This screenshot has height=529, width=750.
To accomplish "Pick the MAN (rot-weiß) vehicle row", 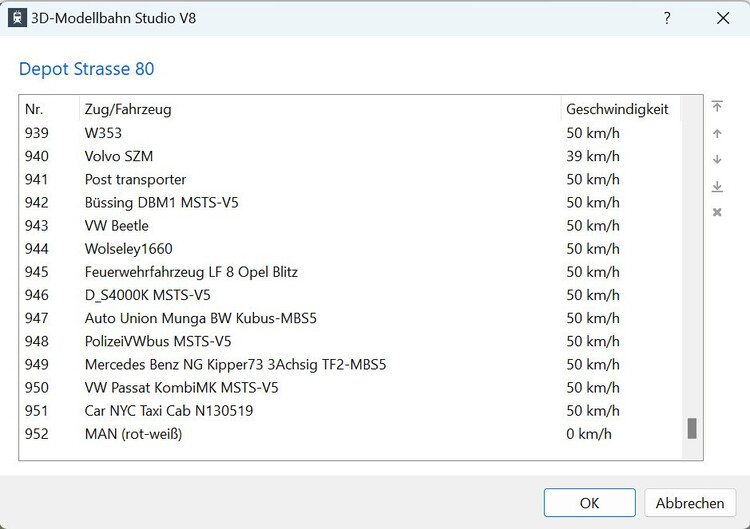I will [x=133, y=434].
